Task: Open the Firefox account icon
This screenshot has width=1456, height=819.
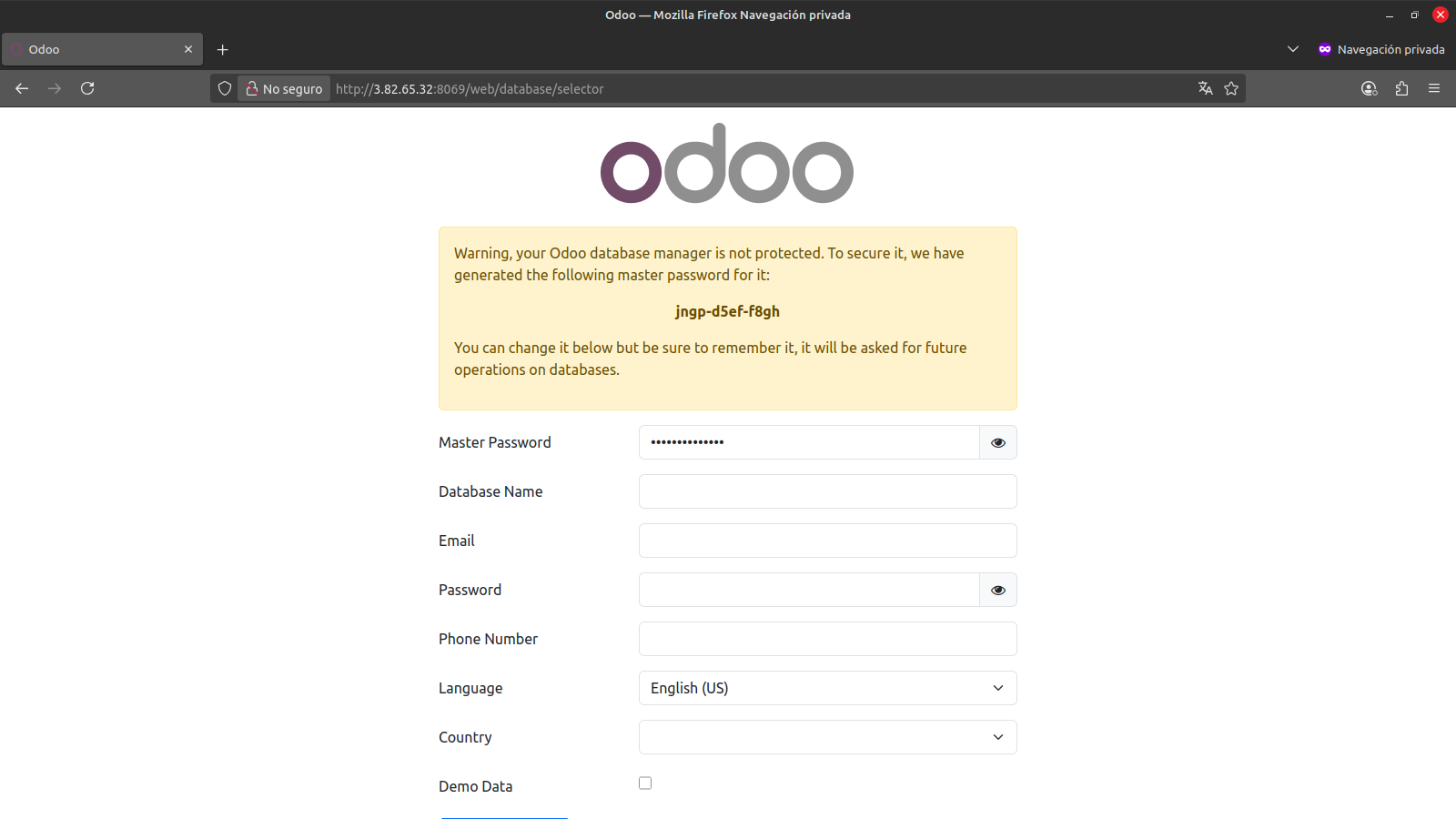Action: pos(1369,88)
